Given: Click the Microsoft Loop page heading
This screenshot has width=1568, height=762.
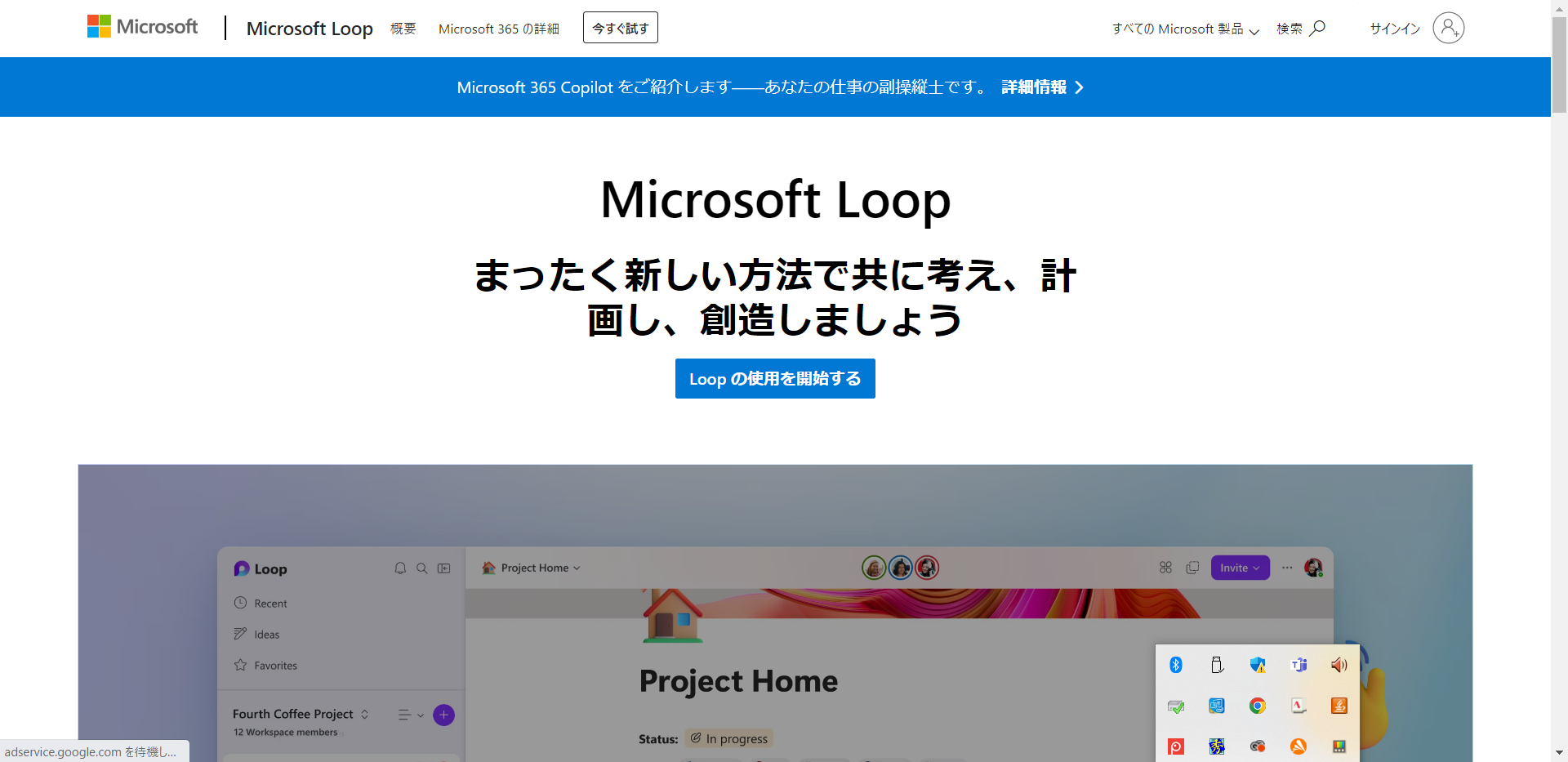Looking at the screenshot, I should [776, 199].
